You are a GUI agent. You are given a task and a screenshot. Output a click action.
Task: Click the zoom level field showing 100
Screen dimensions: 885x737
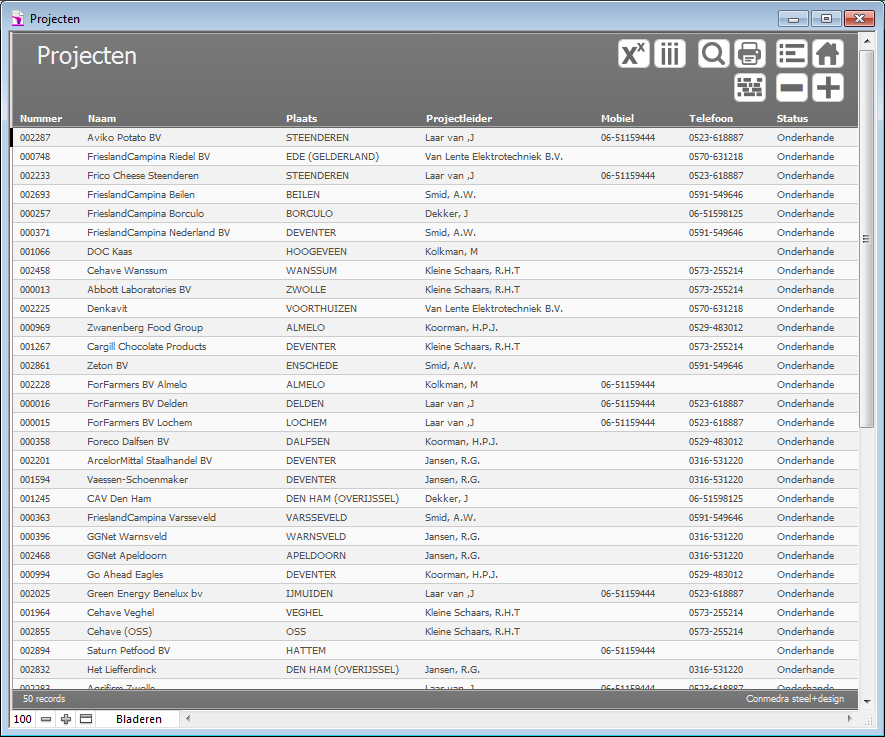[23, 719]
